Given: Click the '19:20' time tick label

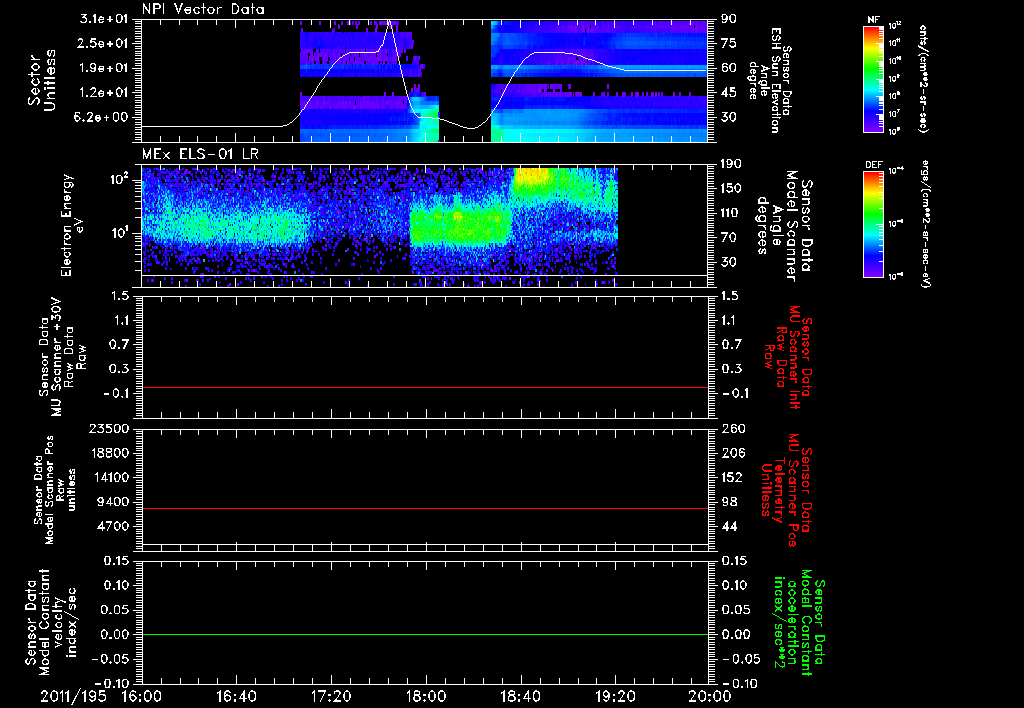Looking at the screenshot, I should coord(615,696).
